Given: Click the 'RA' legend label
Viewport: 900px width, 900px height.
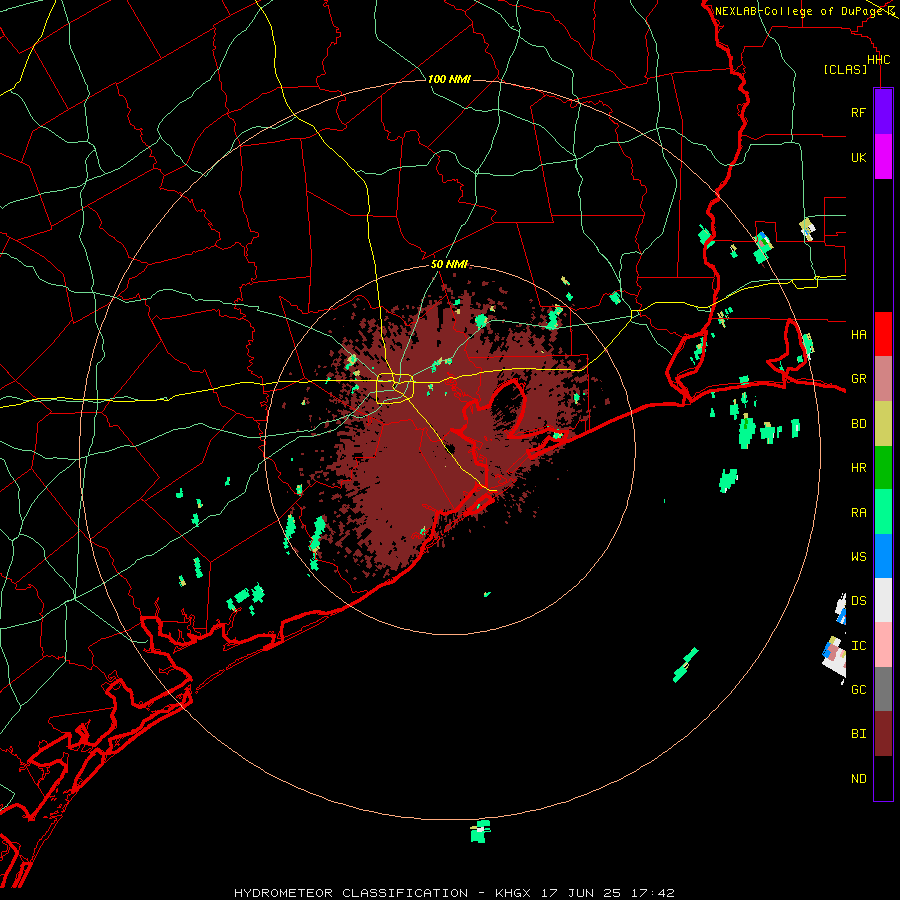Looking at the screenshot, I should point(858,513).
